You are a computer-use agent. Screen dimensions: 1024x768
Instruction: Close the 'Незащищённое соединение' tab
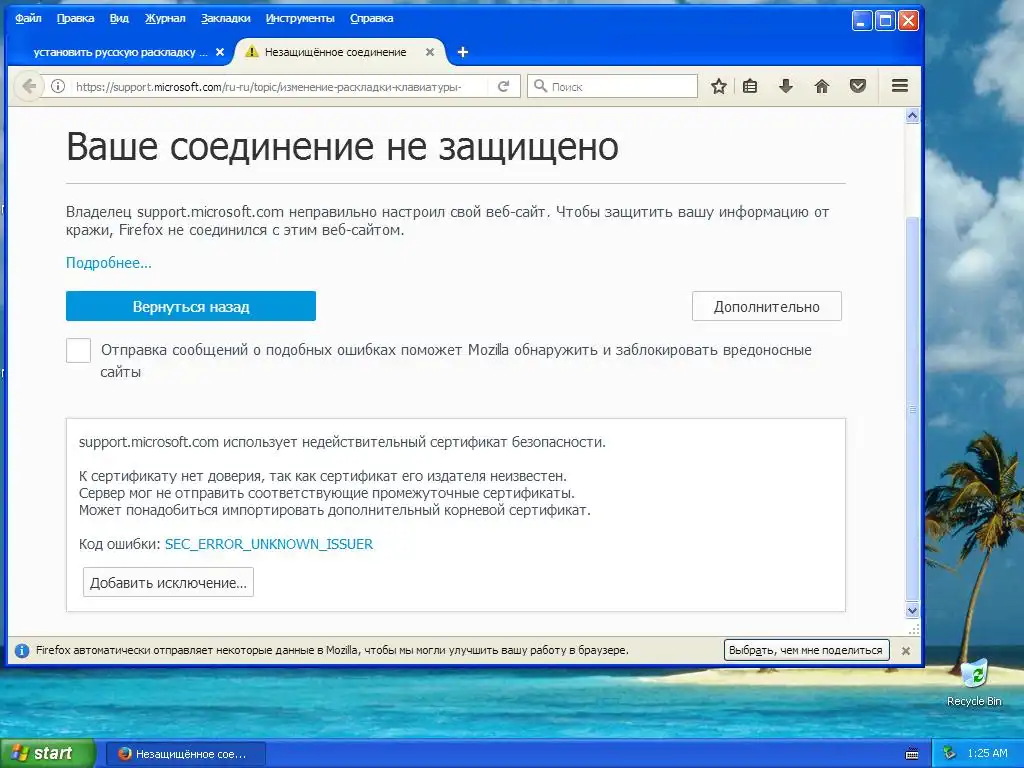tap(430, 52)
